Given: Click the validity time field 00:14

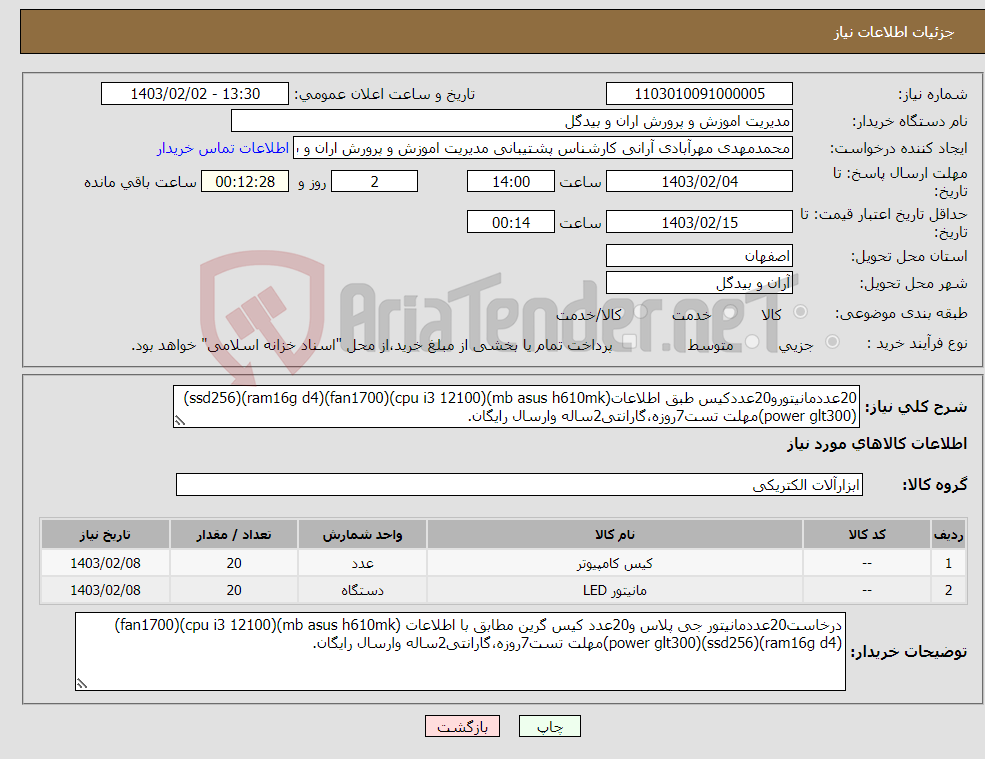Looking at the screenshot, I should tap(511, 222).
